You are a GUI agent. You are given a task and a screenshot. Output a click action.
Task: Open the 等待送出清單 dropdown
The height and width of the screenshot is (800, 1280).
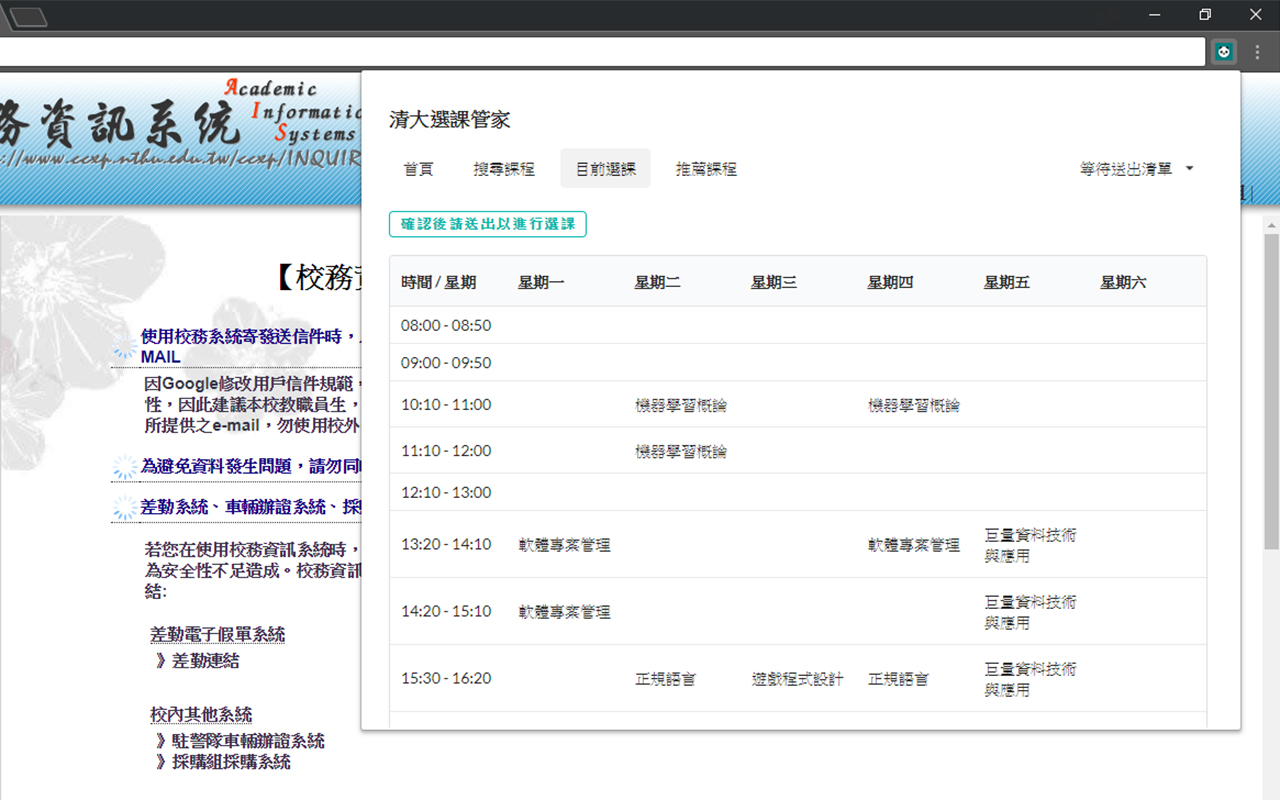click(1136, 169)
